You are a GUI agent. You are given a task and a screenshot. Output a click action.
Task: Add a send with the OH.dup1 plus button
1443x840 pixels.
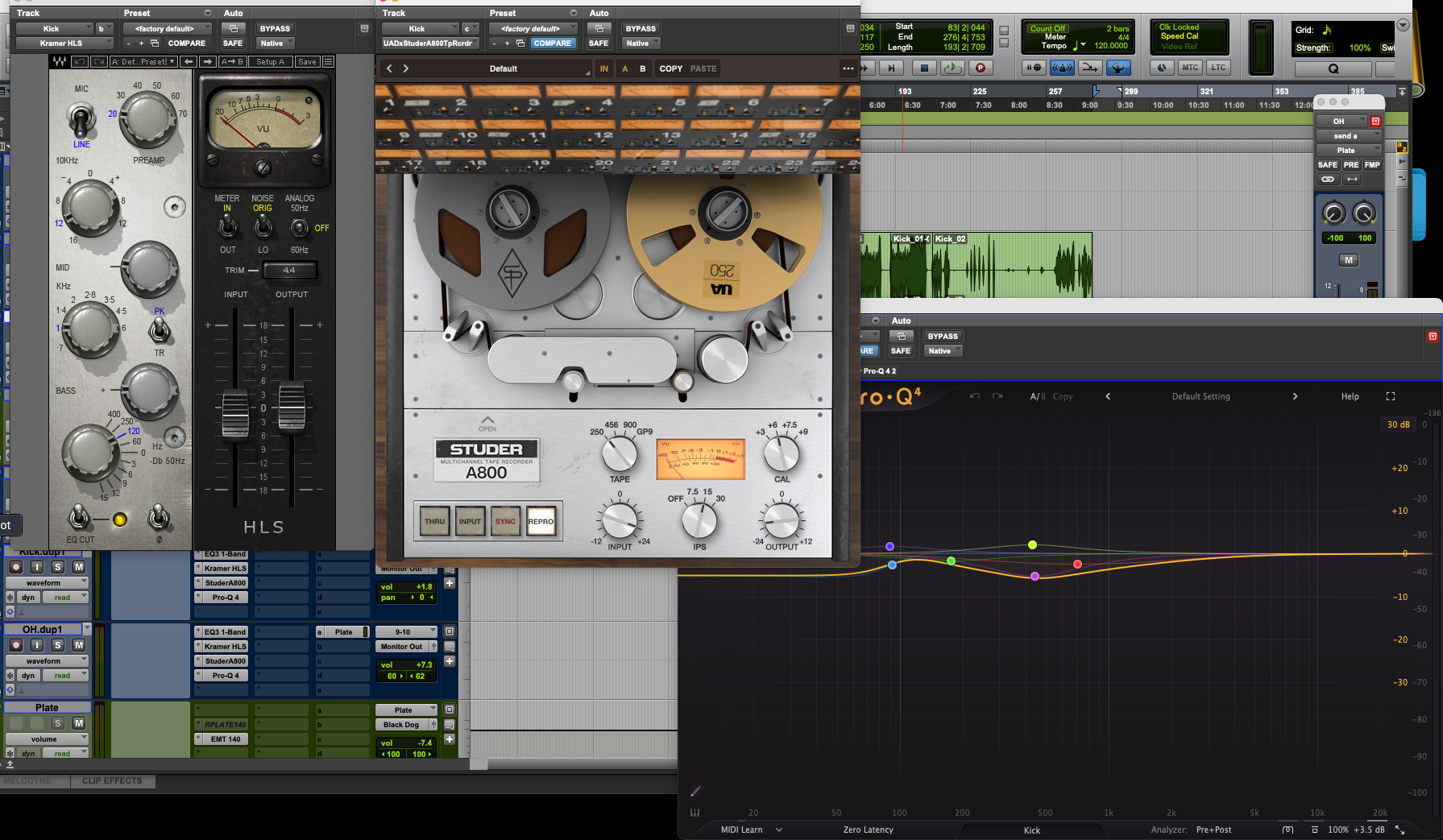click(450, 661)
